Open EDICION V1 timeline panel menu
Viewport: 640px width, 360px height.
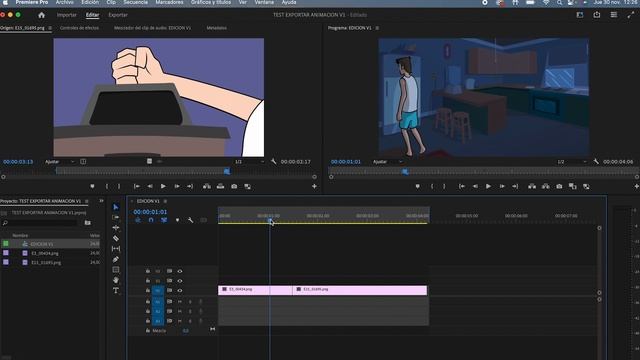[165, 201]
